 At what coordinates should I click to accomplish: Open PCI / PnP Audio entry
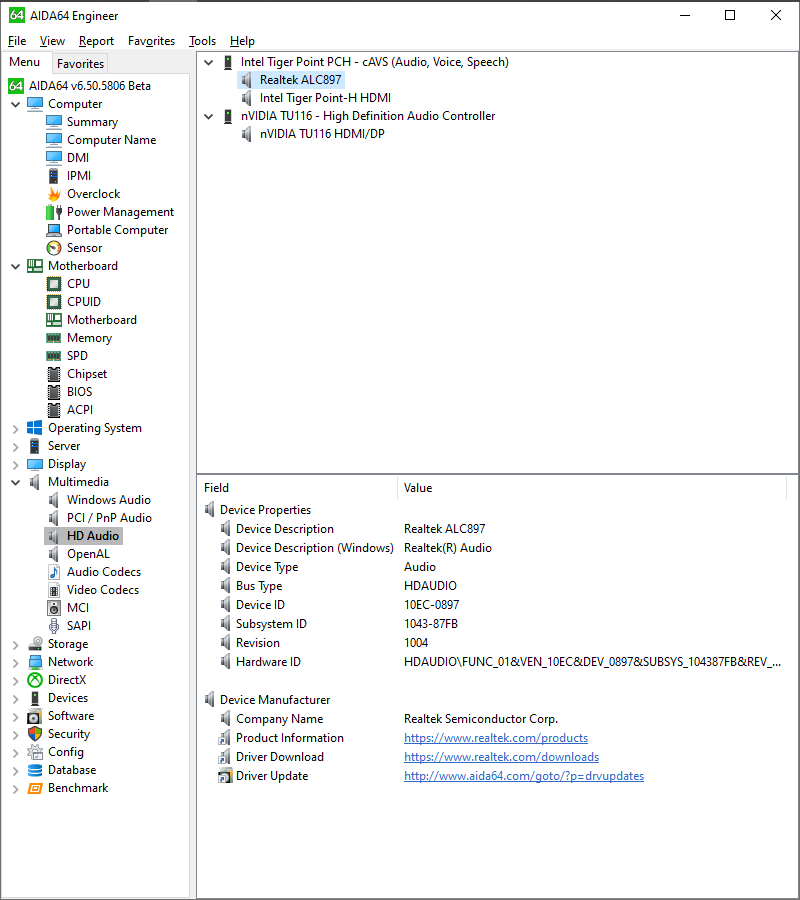point(109,518)
